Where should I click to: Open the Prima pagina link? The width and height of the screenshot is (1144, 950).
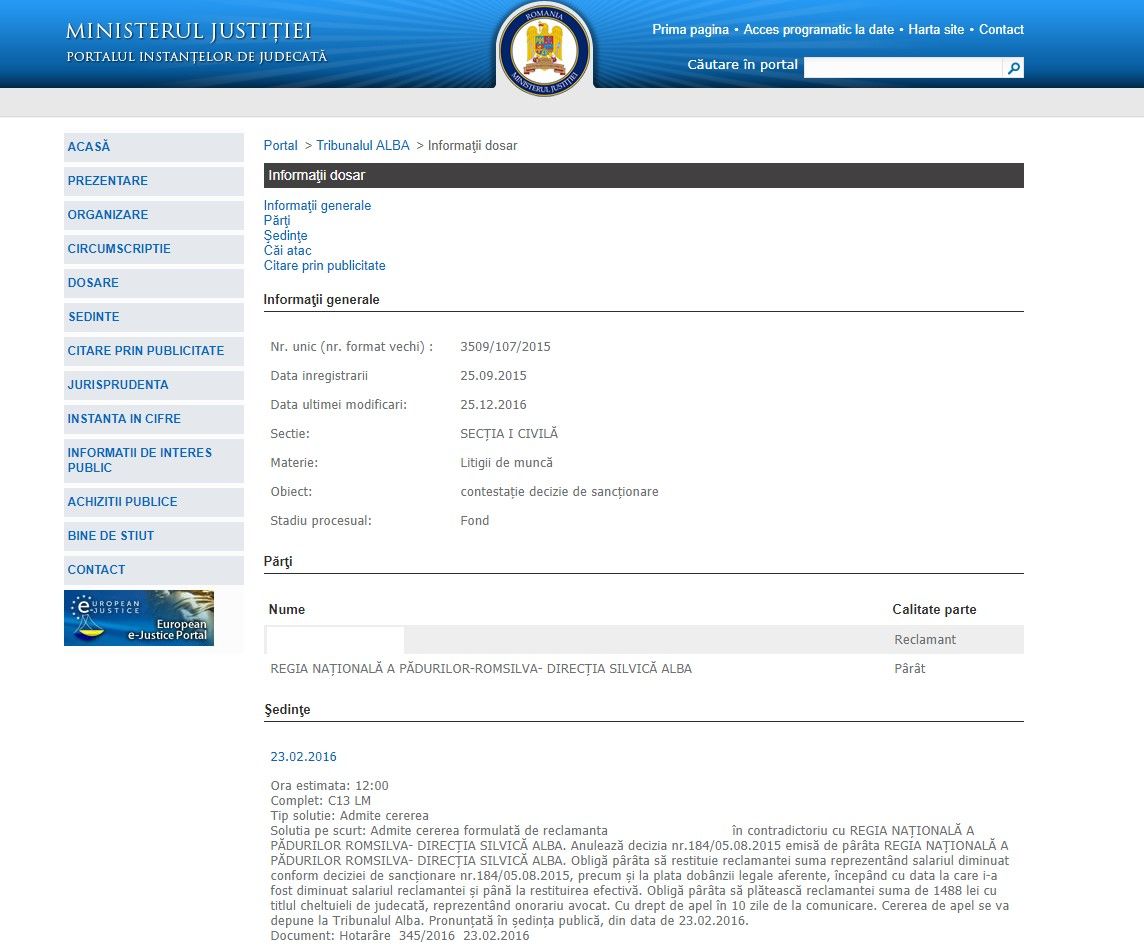point(690,30)
